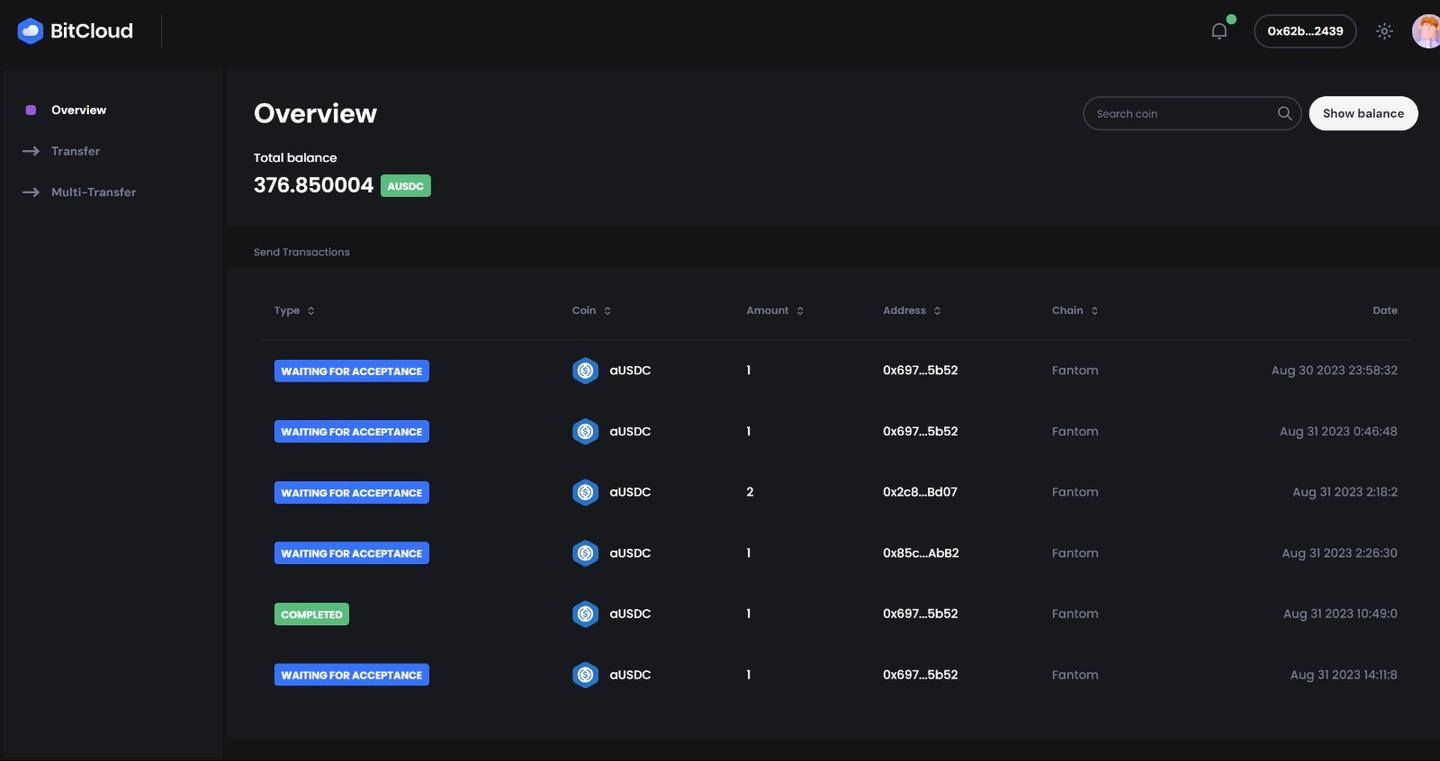Viewport: 1440px width, 761px height.
Task: Sort table by Amount column
Action: click(x=775, y=310)
